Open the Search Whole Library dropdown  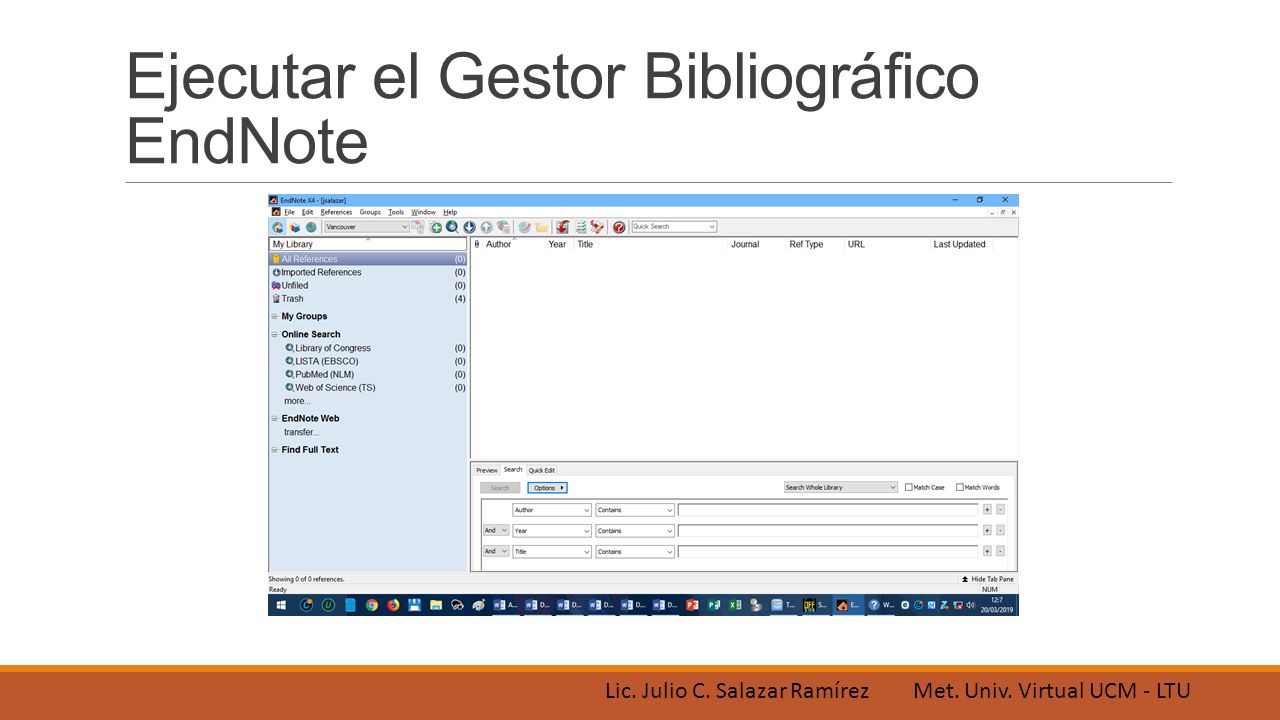click(841, 487)
